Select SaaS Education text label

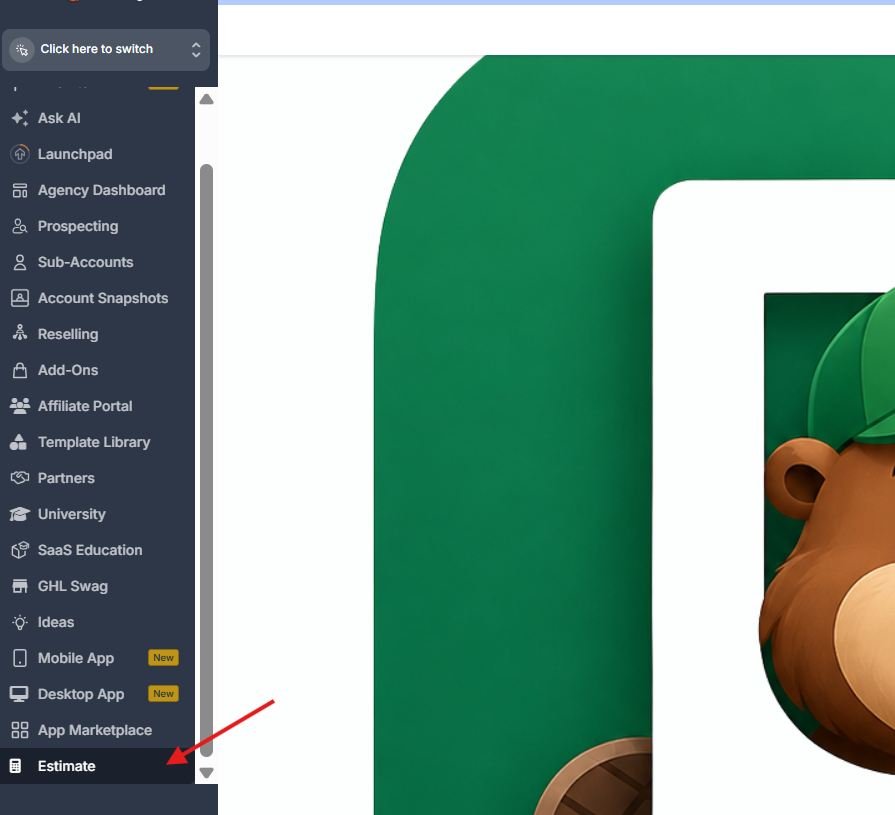(90, 550)
